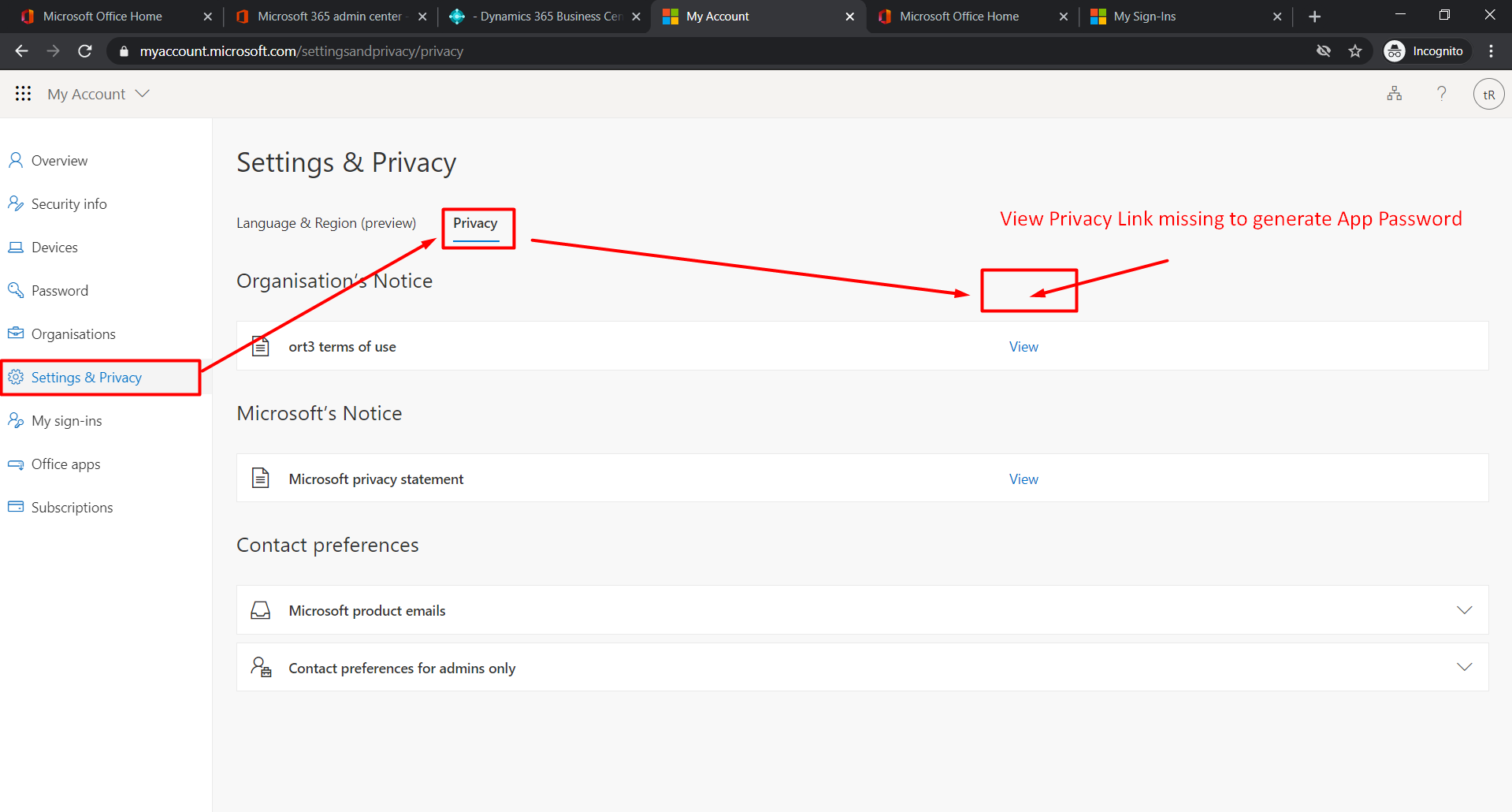Expand the Microsoft product emails section
Image resolution: width=1512 pixels, height=812 pixels.
(x=1464, y=610)
